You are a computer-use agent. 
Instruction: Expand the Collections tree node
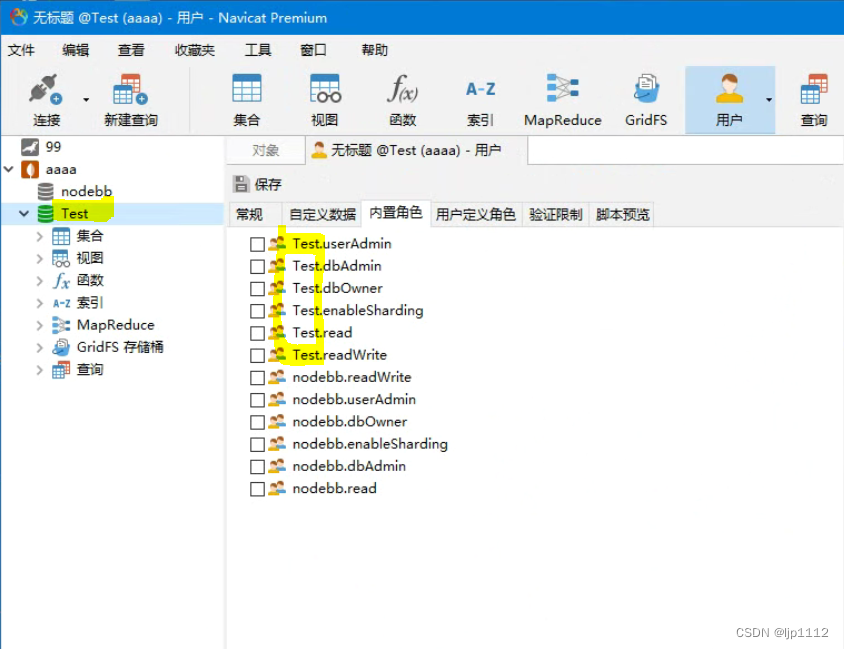point(39,236)
